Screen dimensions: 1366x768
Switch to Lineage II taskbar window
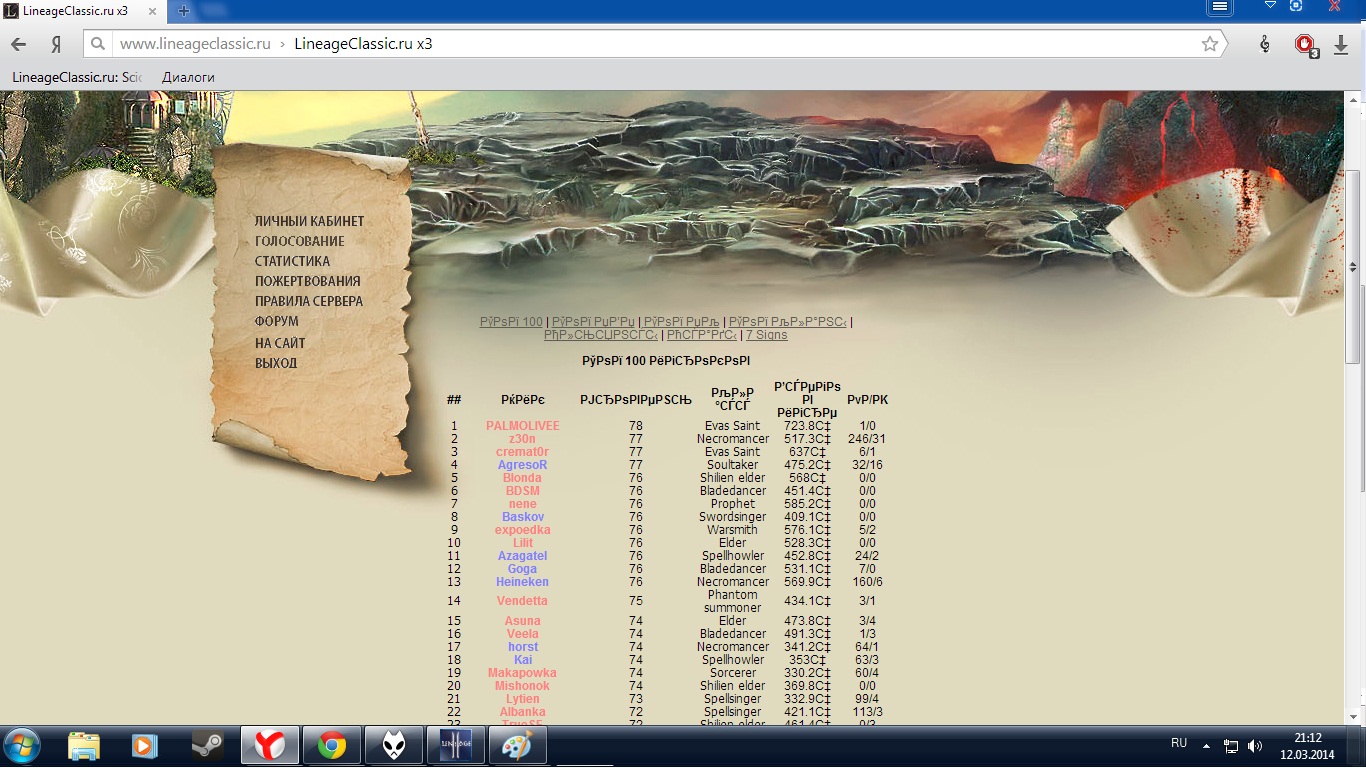[x=455, y=746]
